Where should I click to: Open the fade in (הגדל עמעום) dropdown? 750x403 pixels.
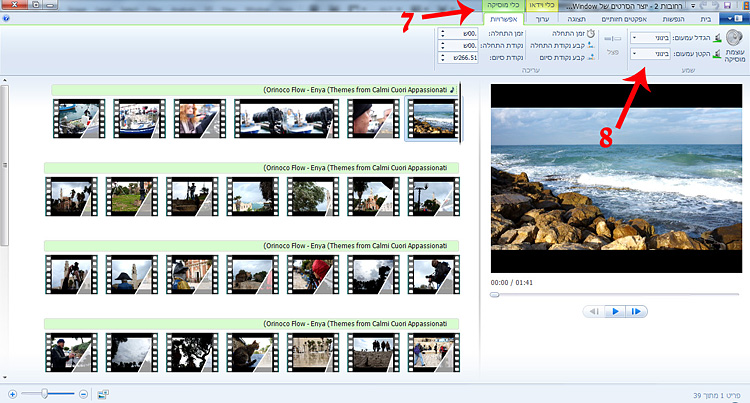click(649, 37)
